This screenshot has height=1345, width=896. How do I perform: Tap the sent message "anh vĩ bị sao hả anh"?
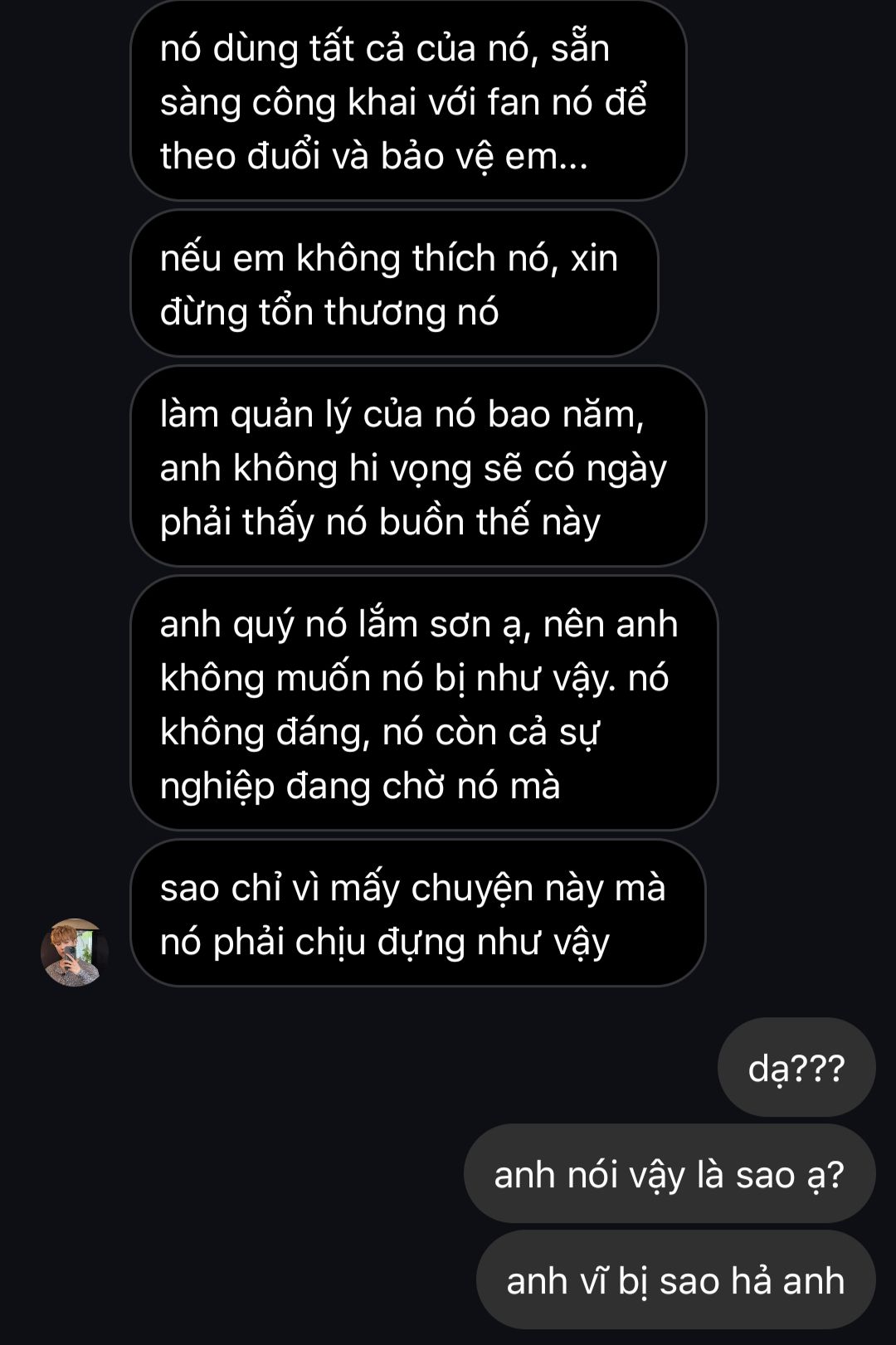(676, 1280)
